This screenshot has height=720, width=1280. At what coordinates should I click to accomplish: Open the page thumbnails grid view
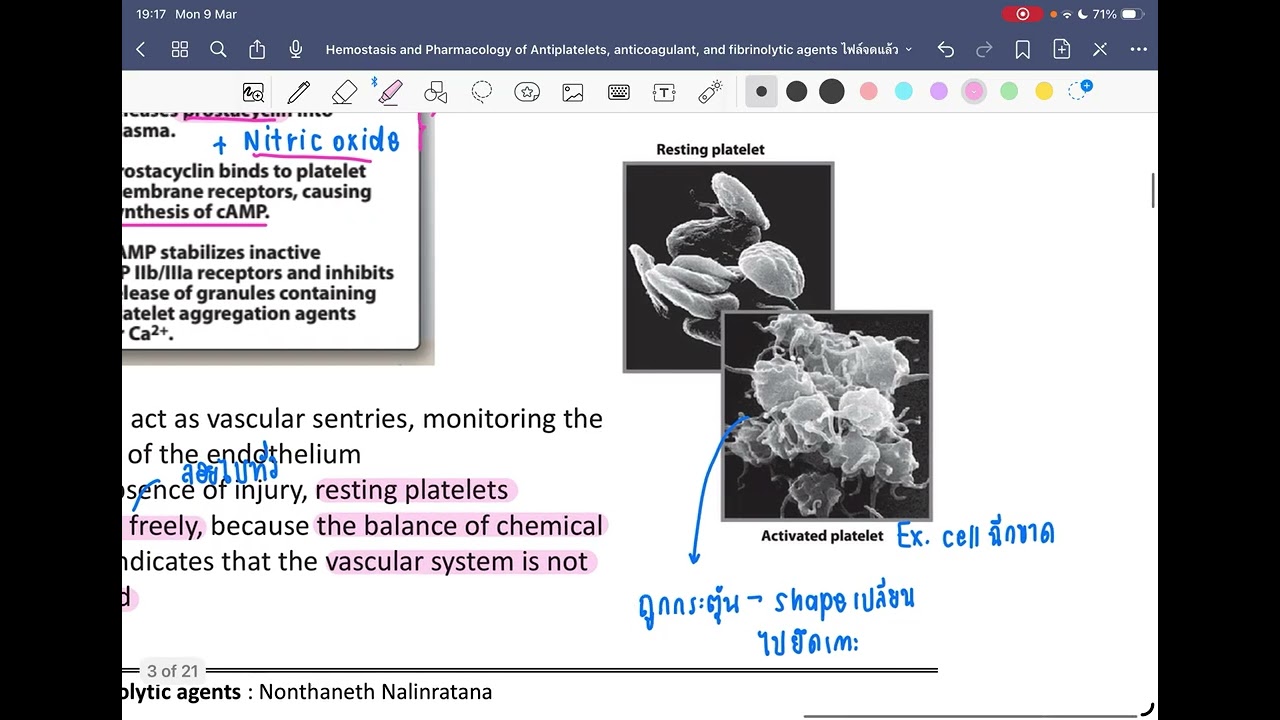click(x=180, y=49)
